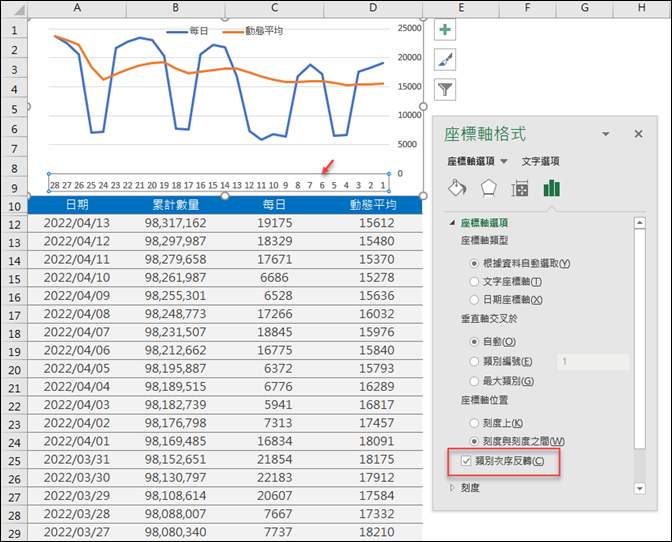This screenshot has height=542, width=672.
Task: Click cell 2022/04/13
Action: pyautogui.click(x=77, y=223)
